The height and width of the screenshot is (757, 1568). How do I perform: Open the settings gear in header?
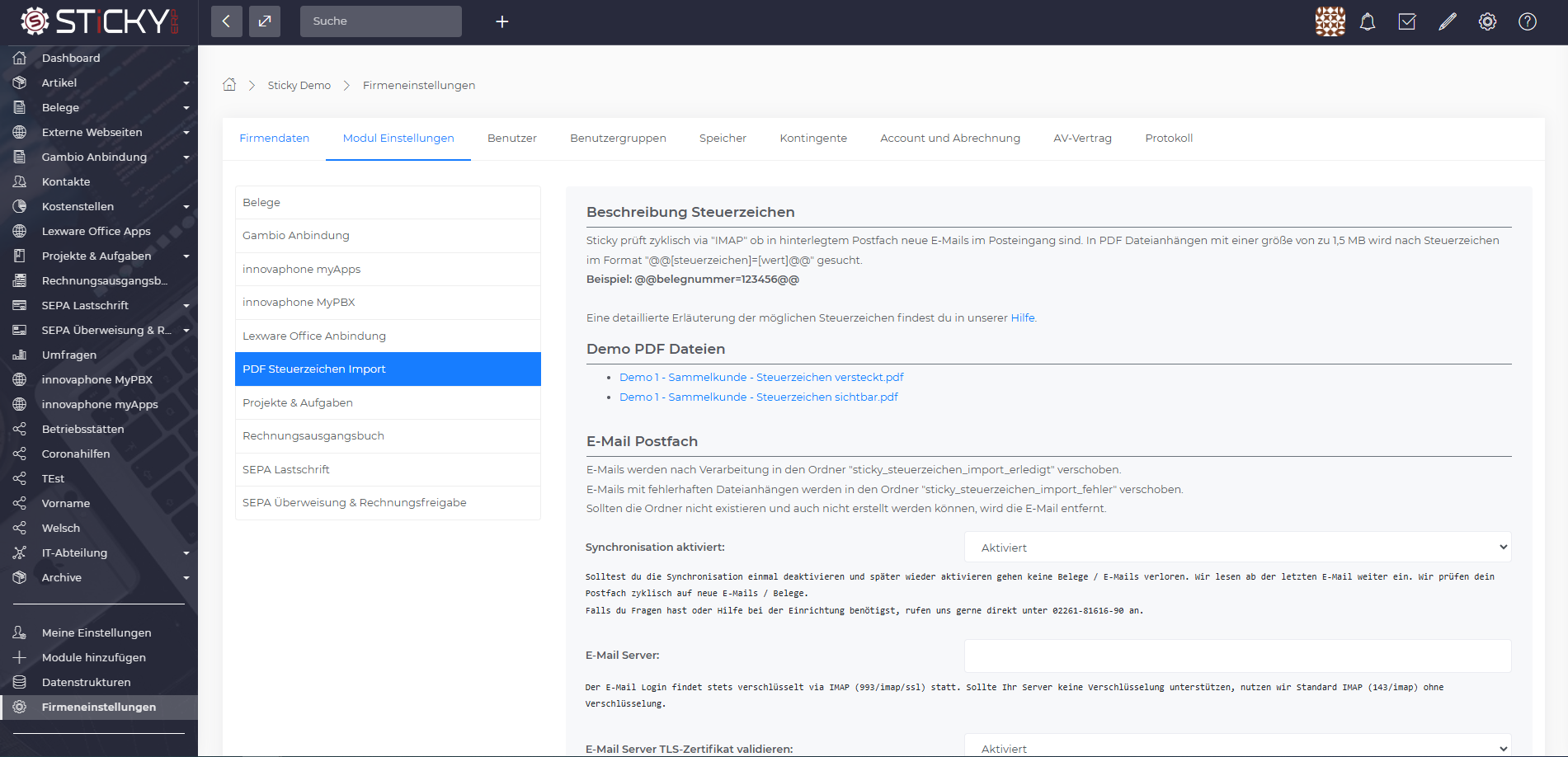[1487, 21]
